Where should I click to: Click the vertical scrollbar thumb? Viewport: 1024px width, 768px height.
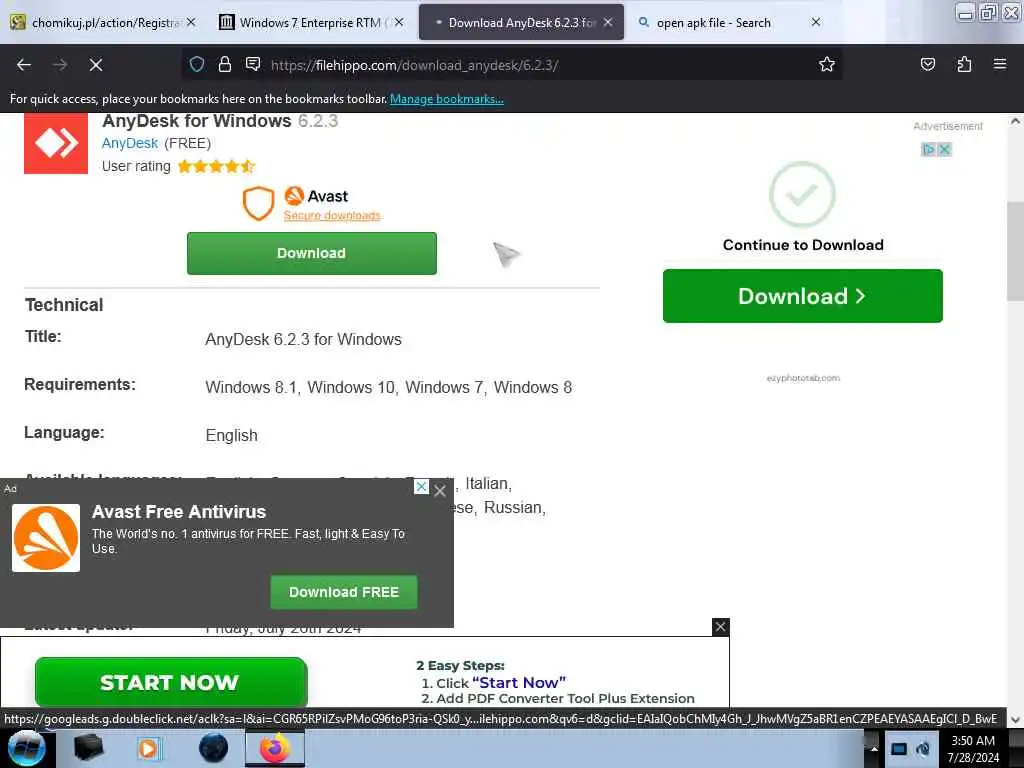click(x=1015, y=251)
